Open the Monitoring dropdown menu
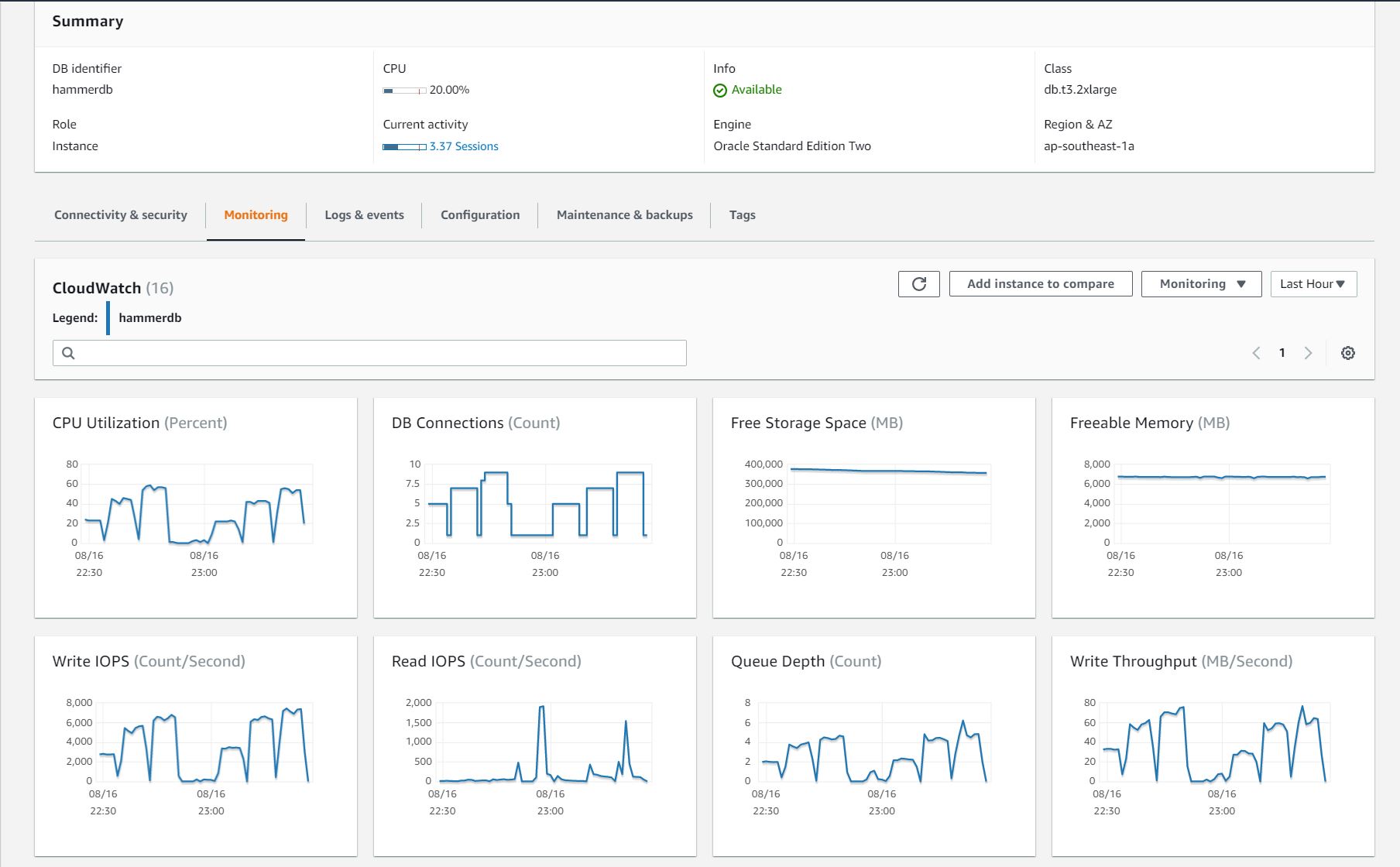Viewport: 1400px width, 867px height. [1201, 284]
